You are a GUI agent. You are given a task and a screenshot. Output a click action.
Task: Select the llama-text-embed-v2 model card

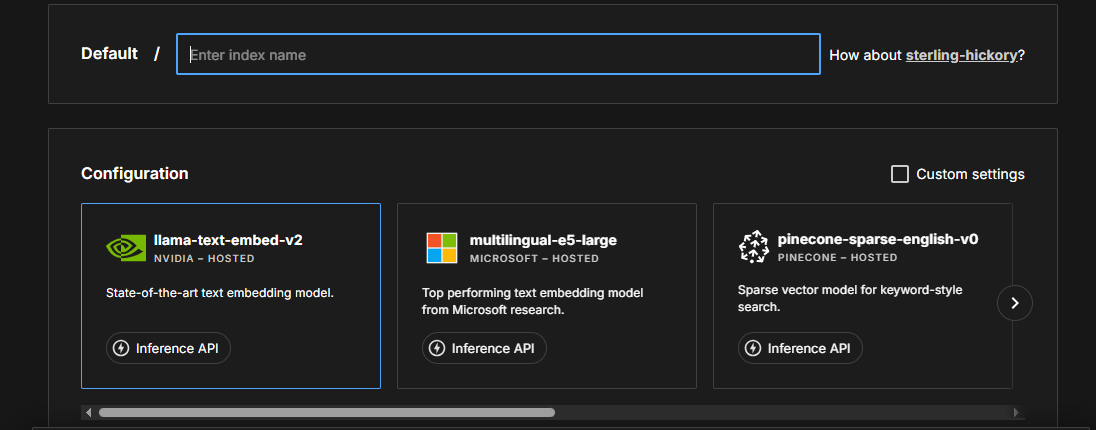[231, 296]
